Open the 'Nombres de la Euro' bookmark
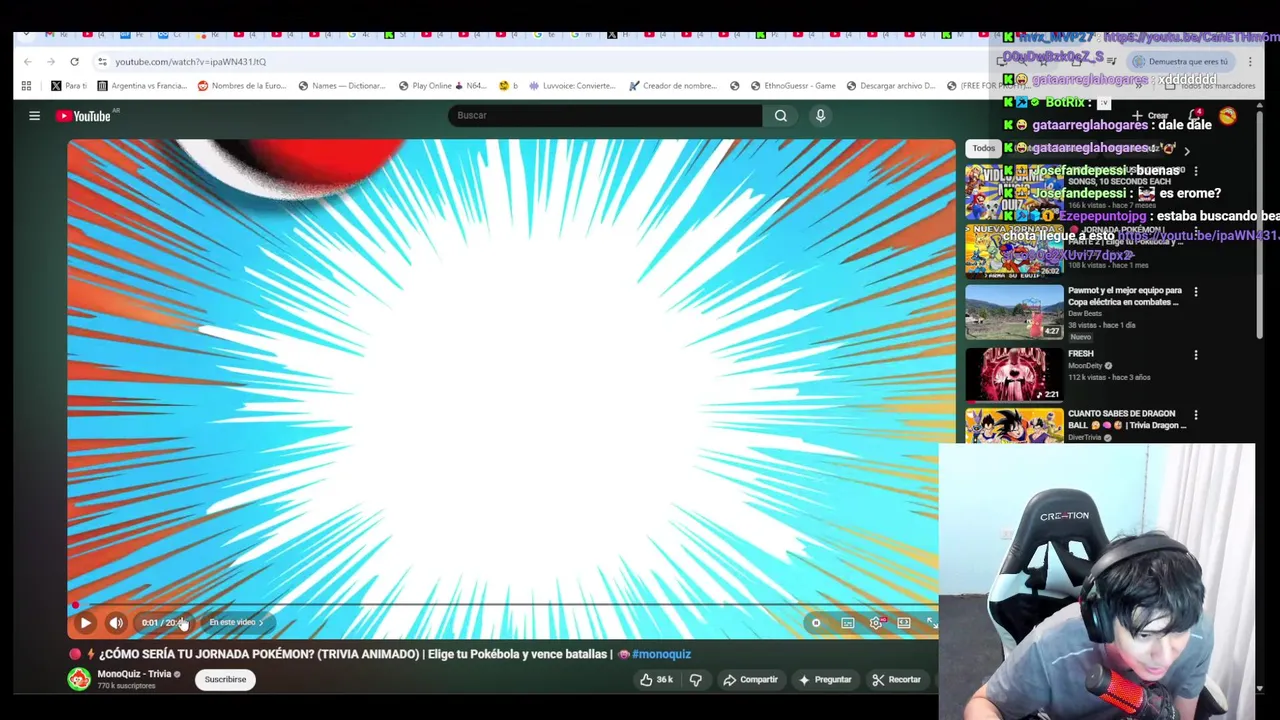 (242, 86)
